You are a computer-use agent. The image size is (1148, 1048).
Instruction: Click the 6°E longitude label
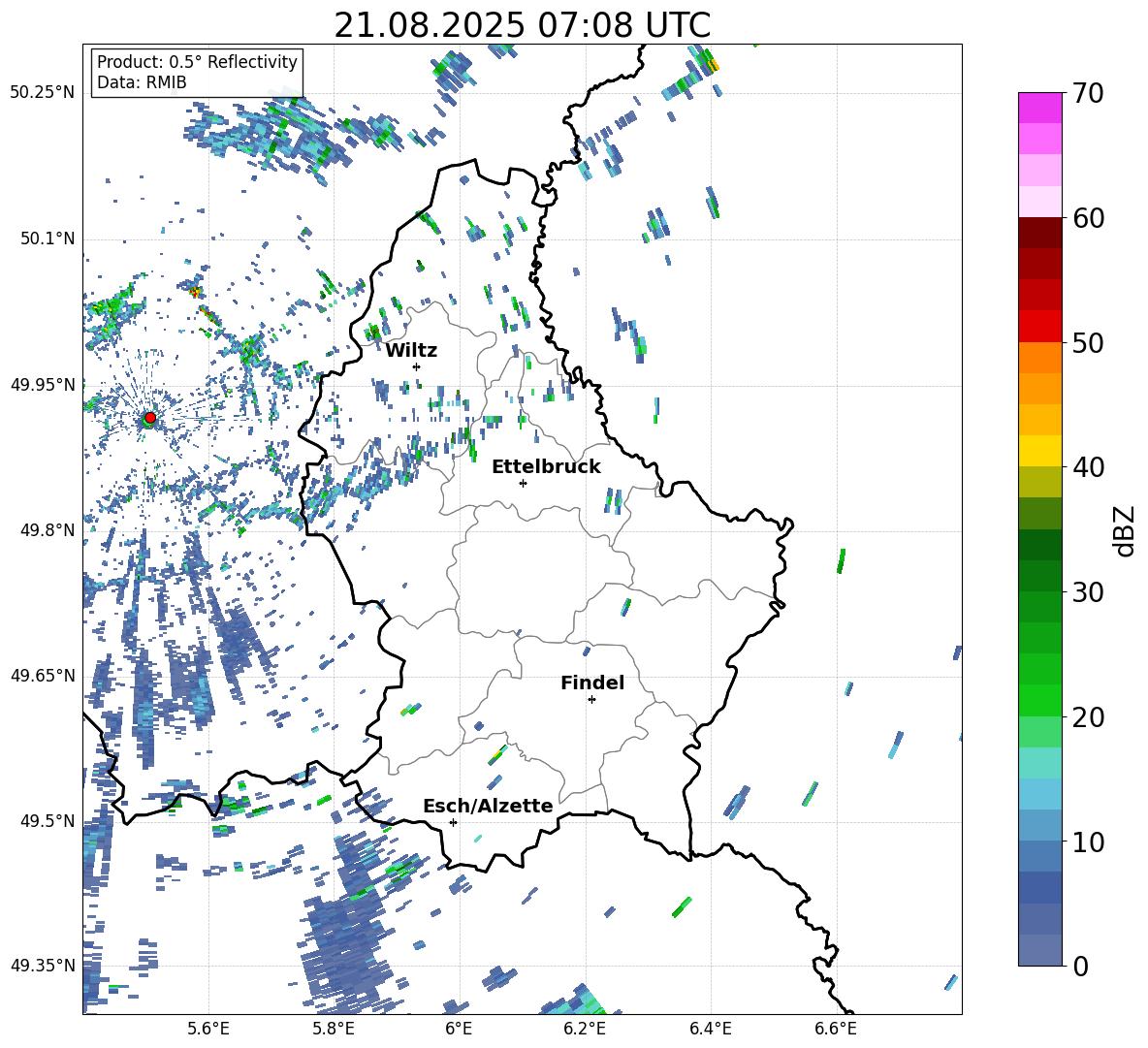tap(459, 1029)
